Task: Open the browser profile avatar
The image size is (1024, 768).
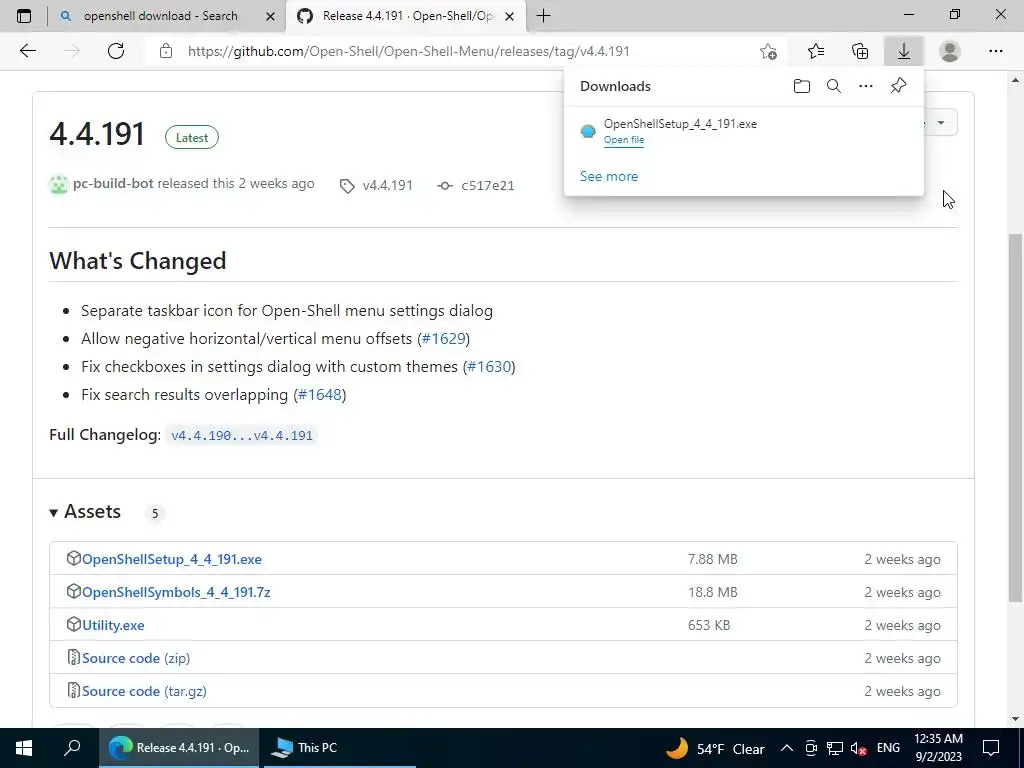Action: 950,51
